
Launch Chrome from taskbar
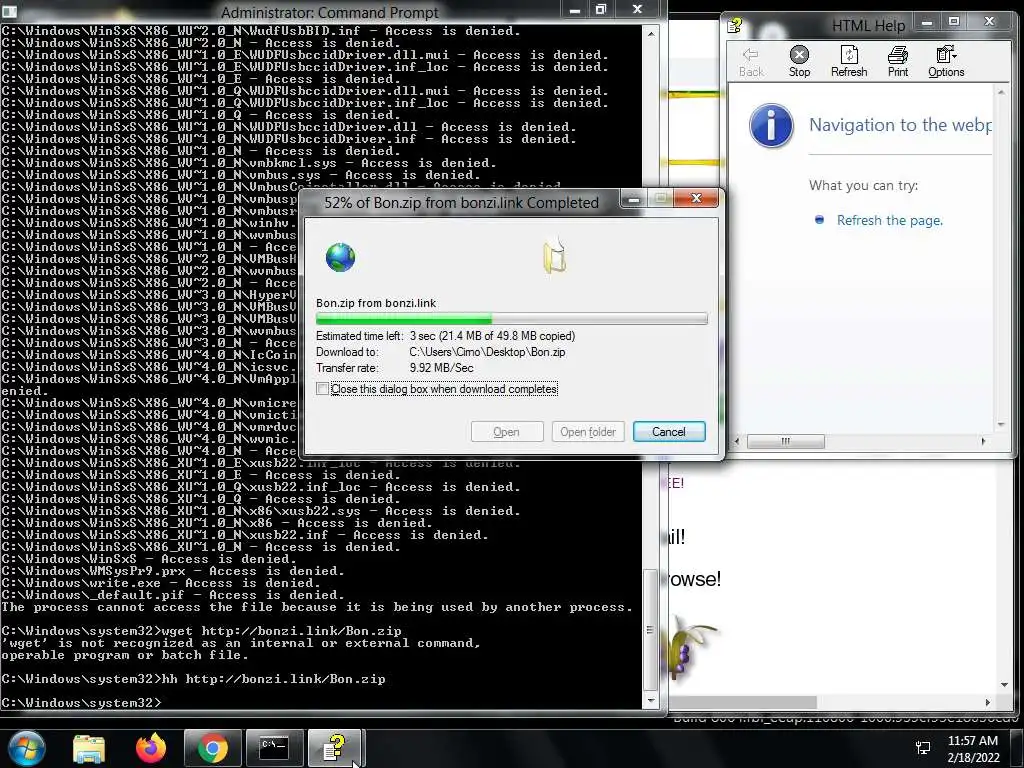point(213,748)
